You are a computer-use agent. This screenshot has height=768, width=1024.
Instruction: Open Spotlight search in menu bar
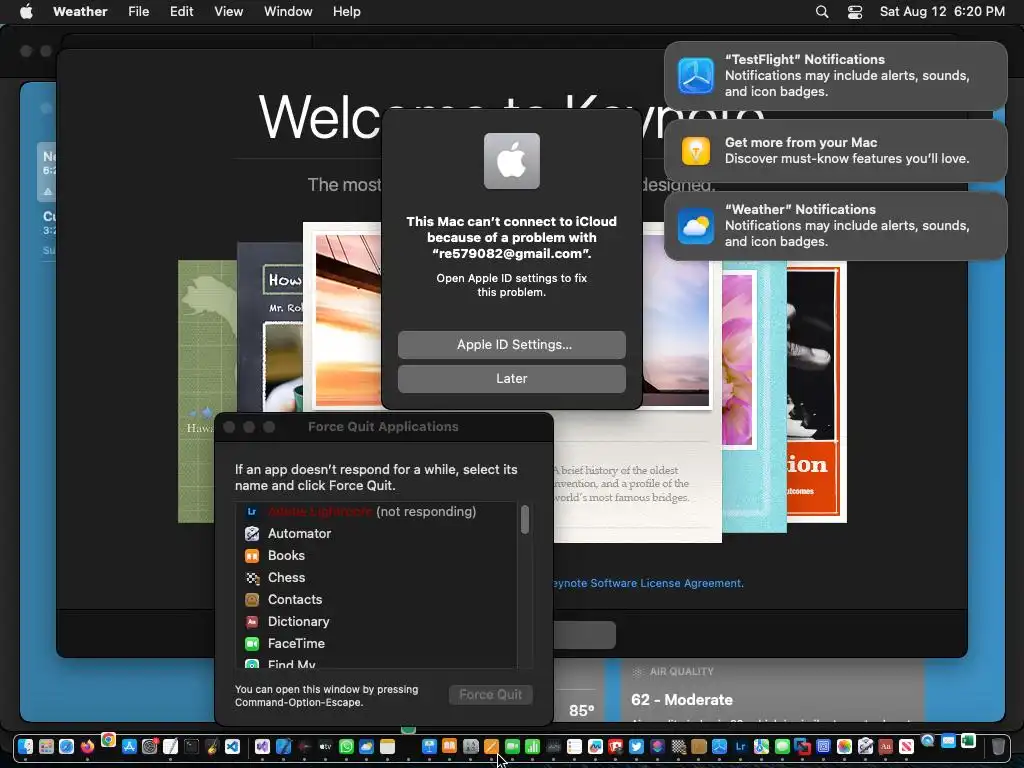pos(822,12)
